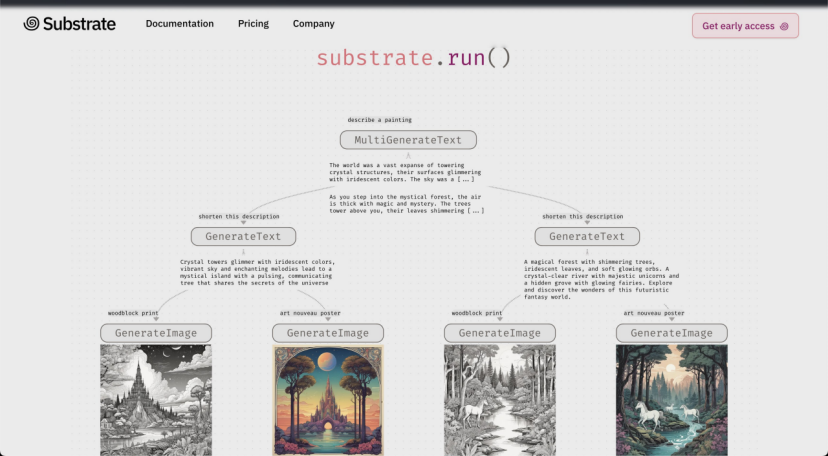This screenshot has width=828, height=456.
Task: Click the Substrate spiral logo icon
Action: [x=31, y=23]
